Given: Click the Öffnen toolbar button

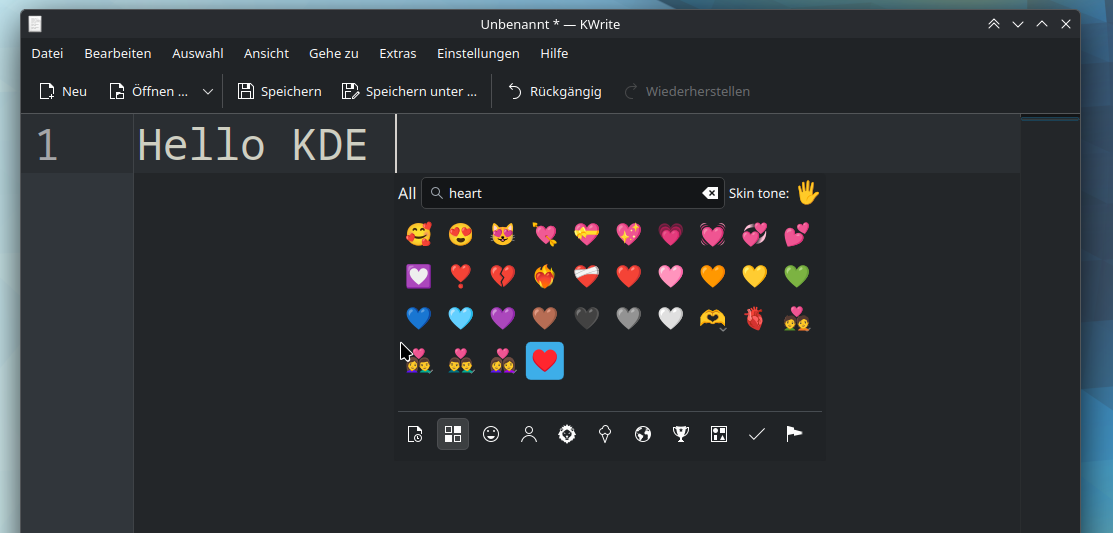Looking at the screenshot, I should coord(149,92).
